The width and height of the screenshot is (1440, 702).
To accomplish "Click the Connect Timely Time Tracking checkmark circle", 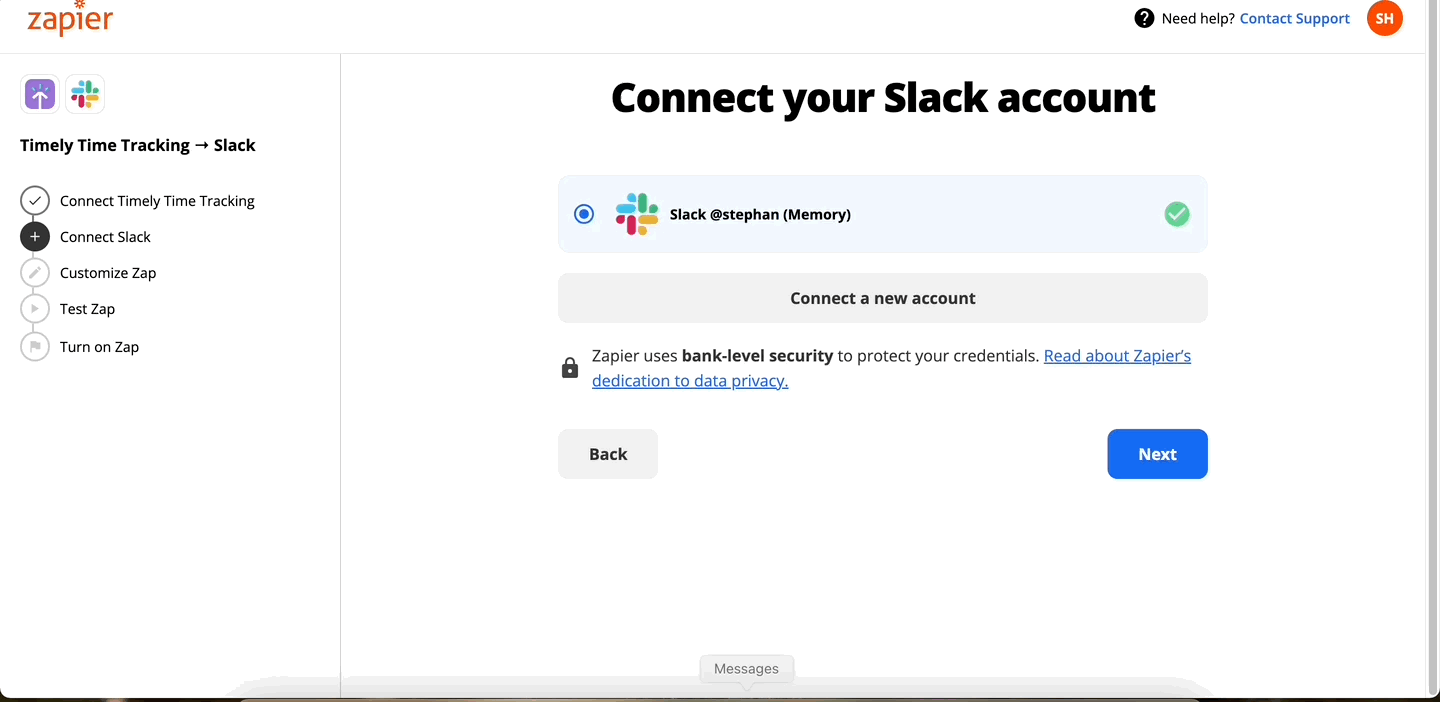I will [35, 200].
